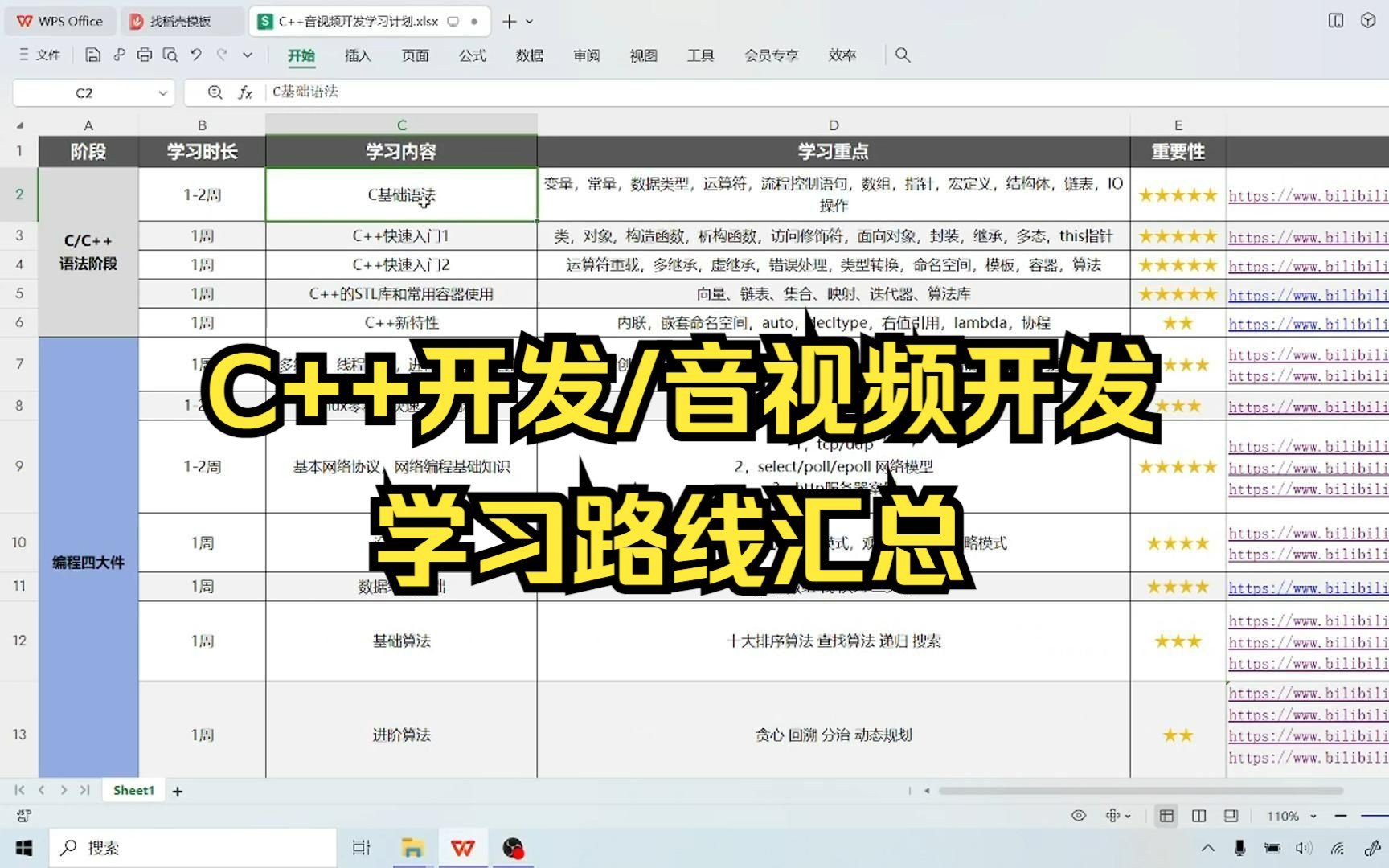Screen dimensions: 1389x868
Task: Click the WPS icon on taskbar
Action: pos(463,848)
